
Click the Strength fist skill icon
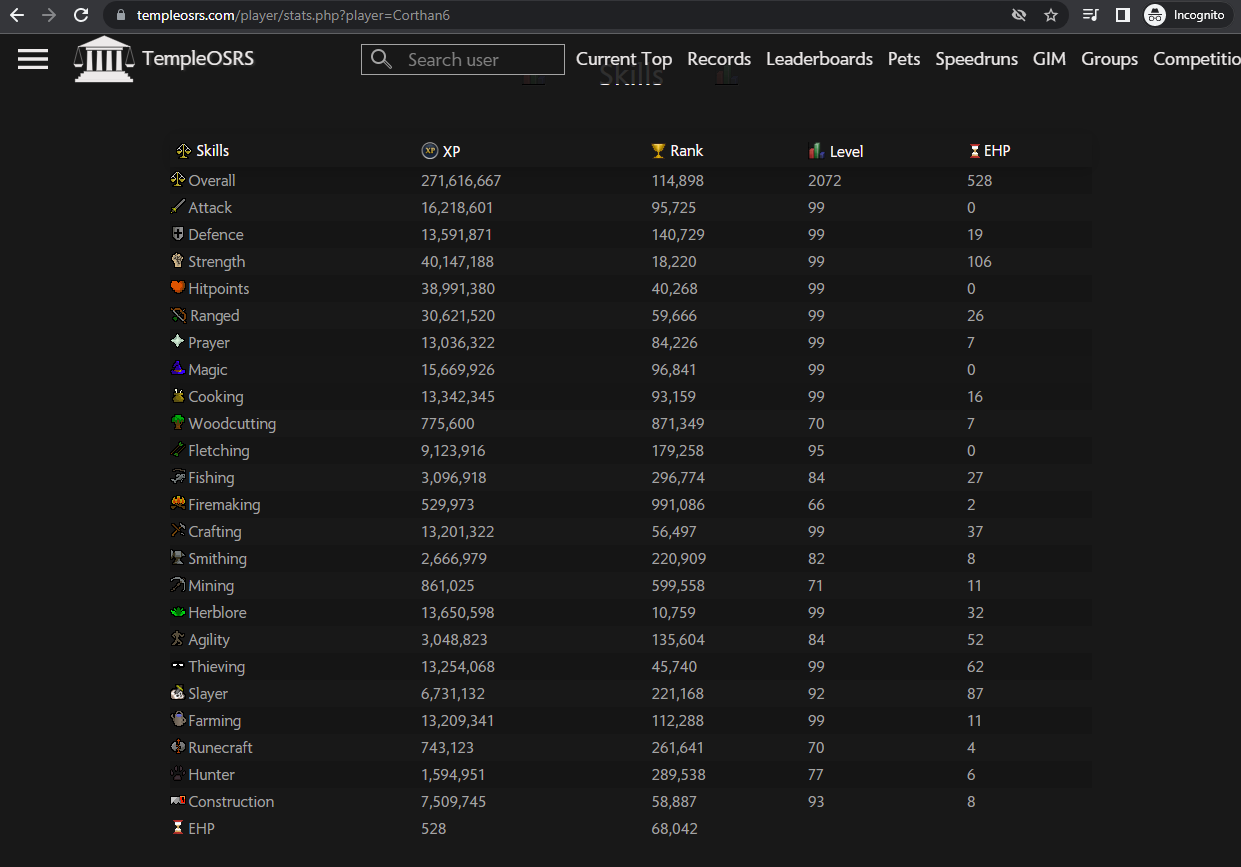pos(178,261)
